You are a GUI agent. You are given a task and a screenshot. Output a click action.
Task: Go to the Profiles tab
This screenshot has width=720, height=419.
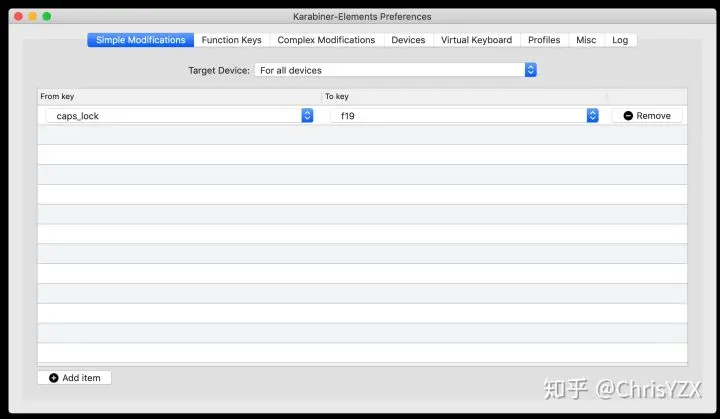coord(544,40)
